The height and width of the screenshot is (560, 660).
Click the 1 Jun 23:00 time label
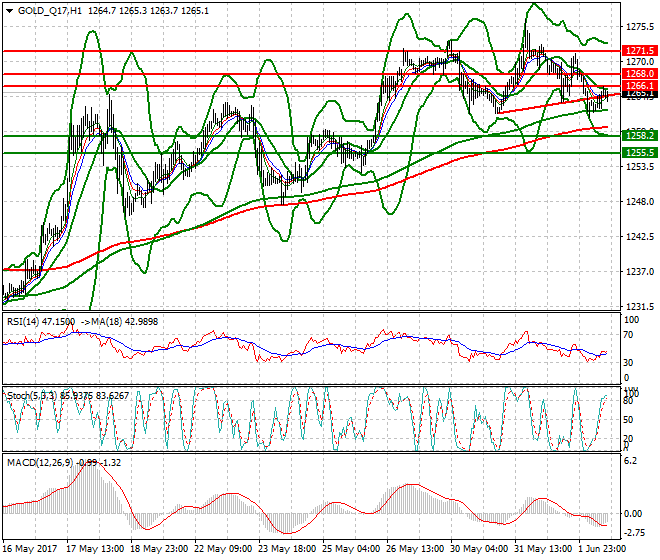coord(602,549)
